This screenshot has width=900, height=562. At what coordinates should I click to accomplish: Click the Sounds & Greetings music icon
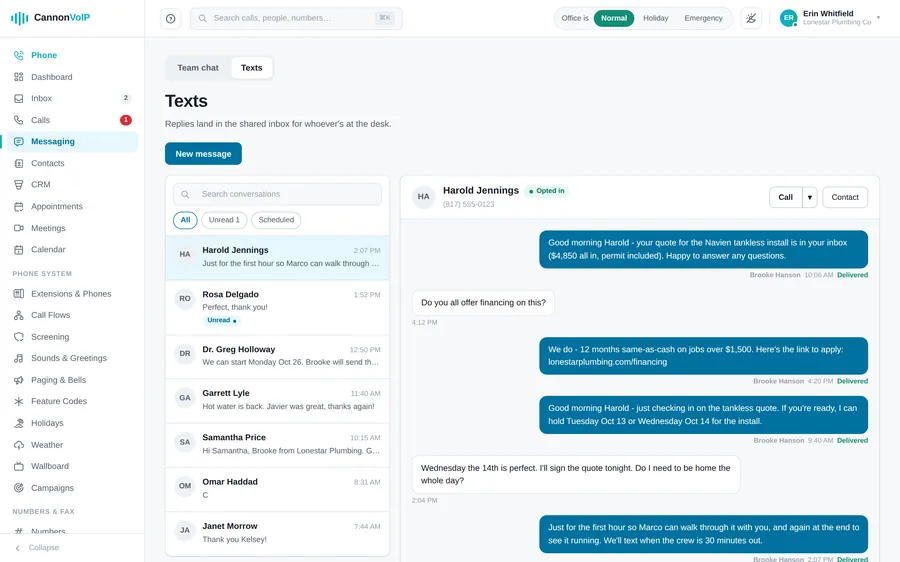click(19, 358)
